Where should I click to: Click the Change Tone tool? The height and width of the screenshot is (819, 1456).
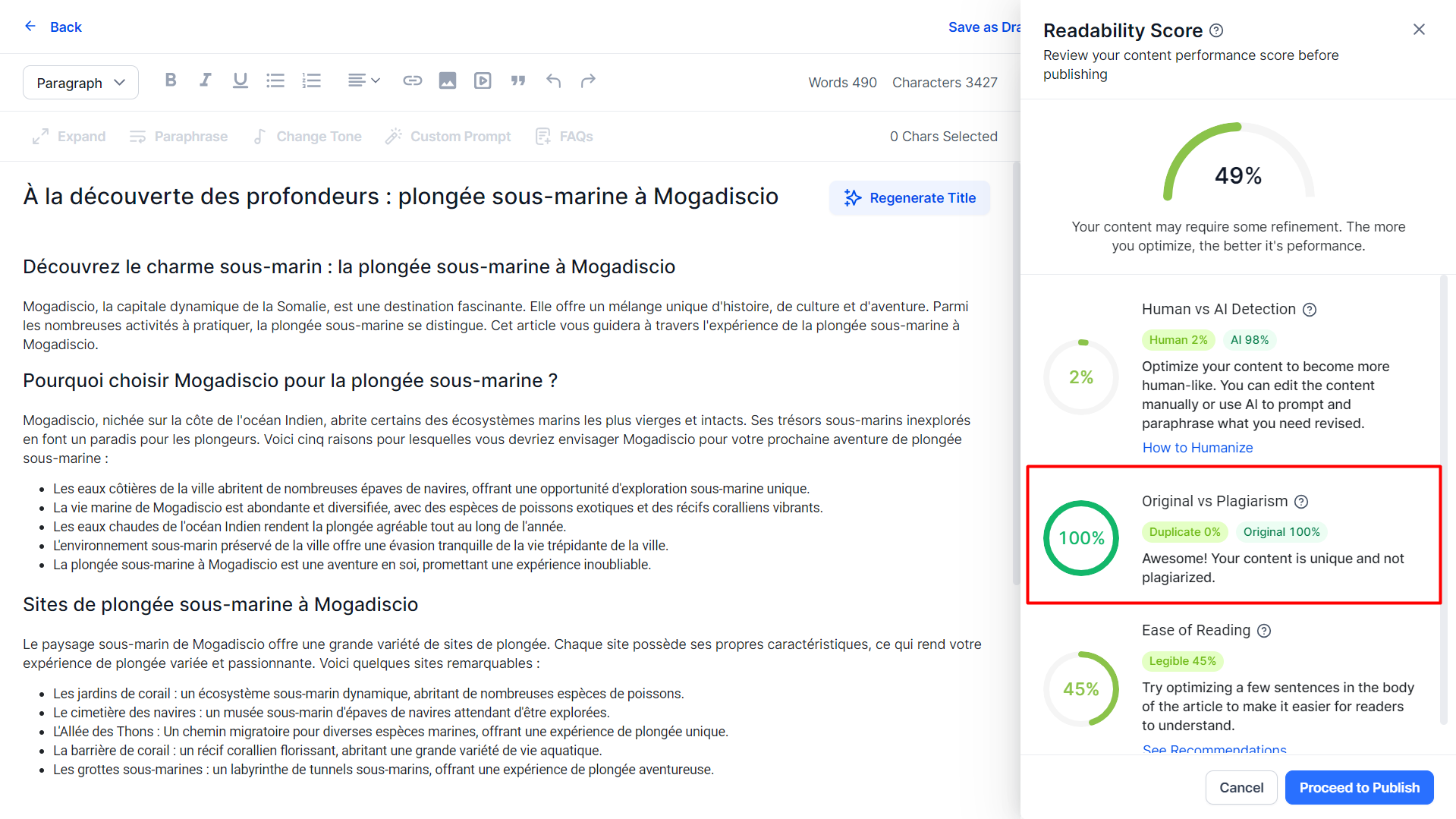click(x=307, y=137)
